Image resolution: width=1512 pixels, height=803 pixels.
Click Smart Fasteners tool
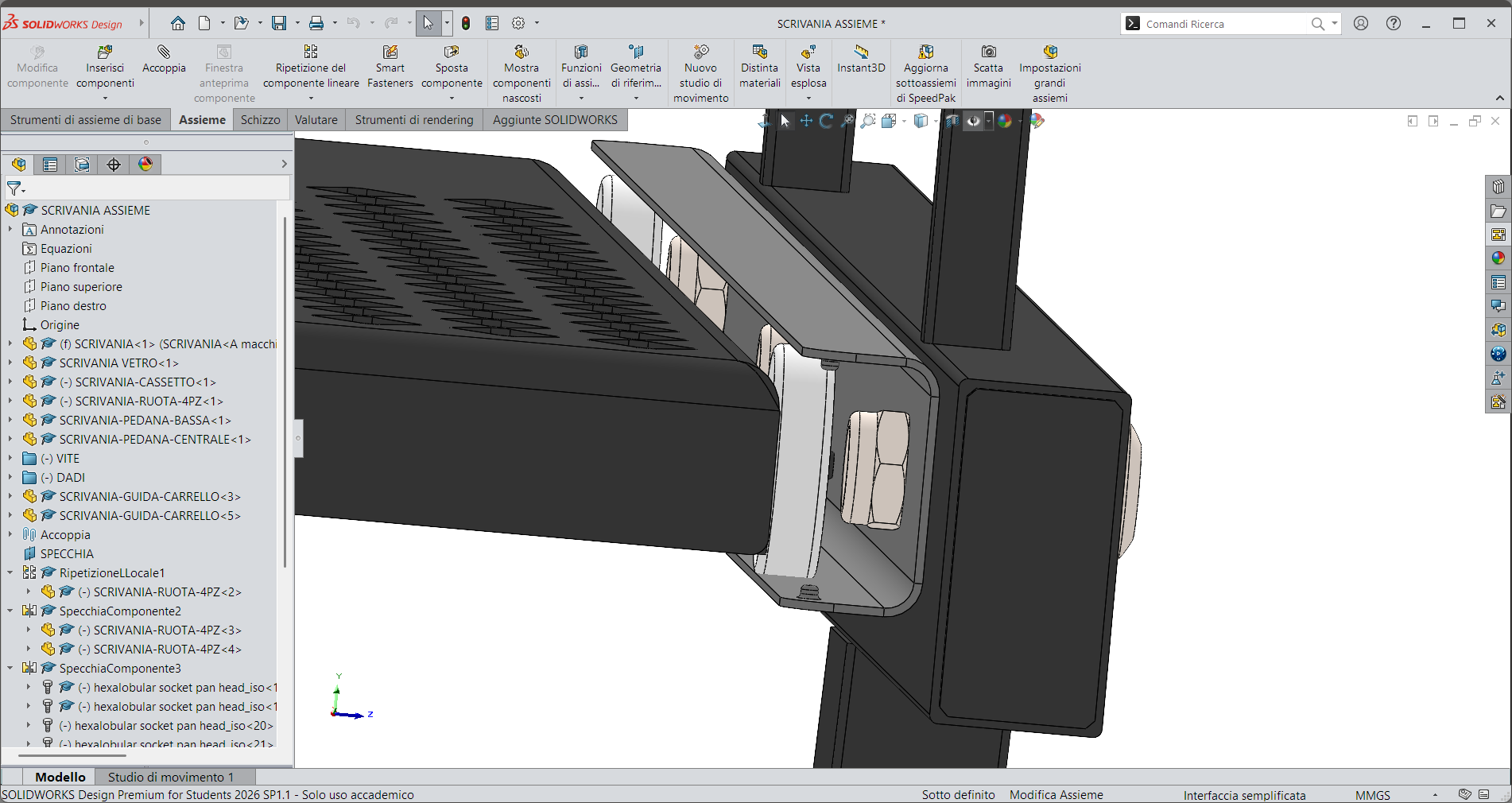(x=390, y=67)
